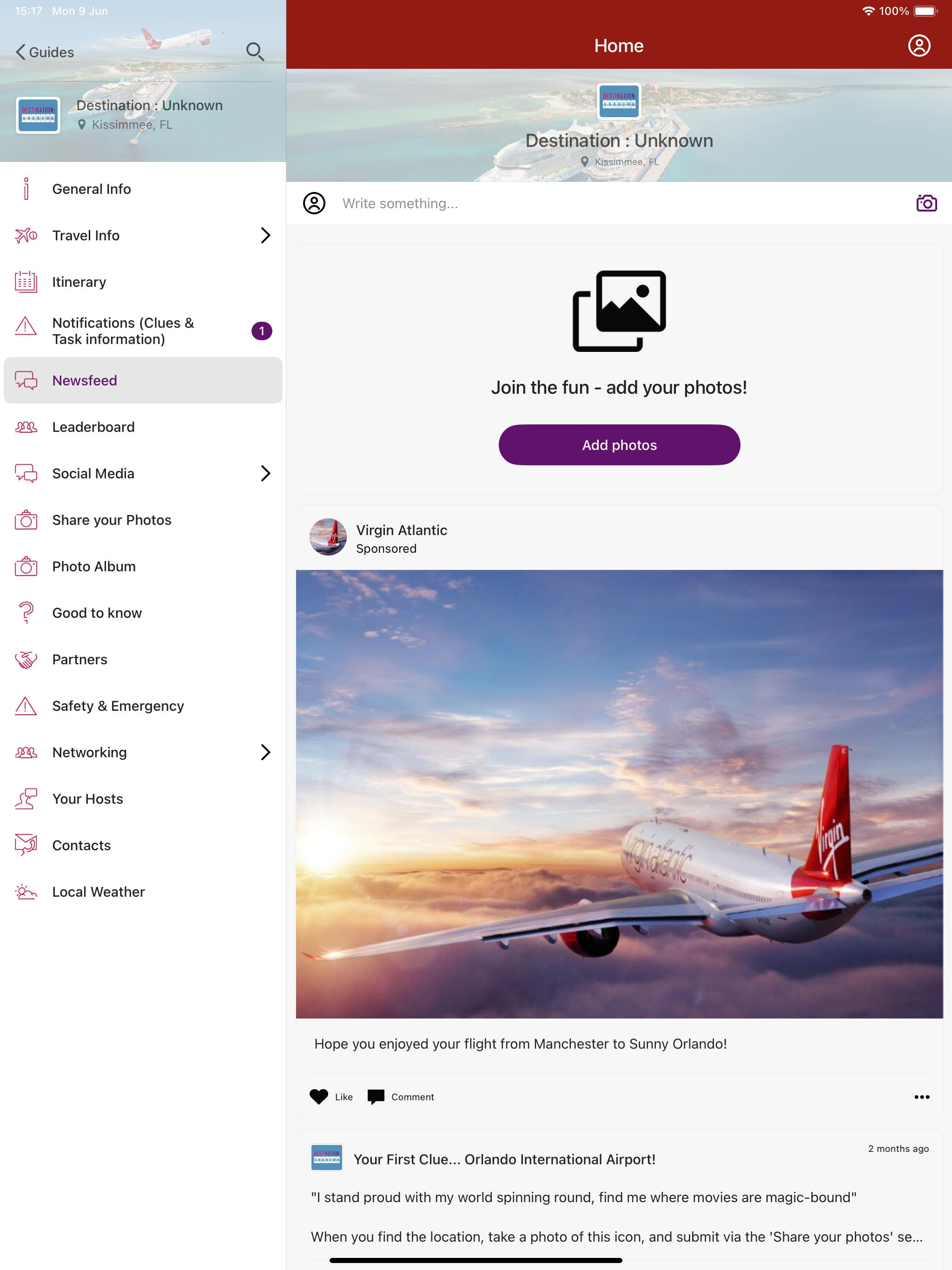952x1270 pixels.
Task: Open the camera icon to attach a photo
Action: coord(927,203)
